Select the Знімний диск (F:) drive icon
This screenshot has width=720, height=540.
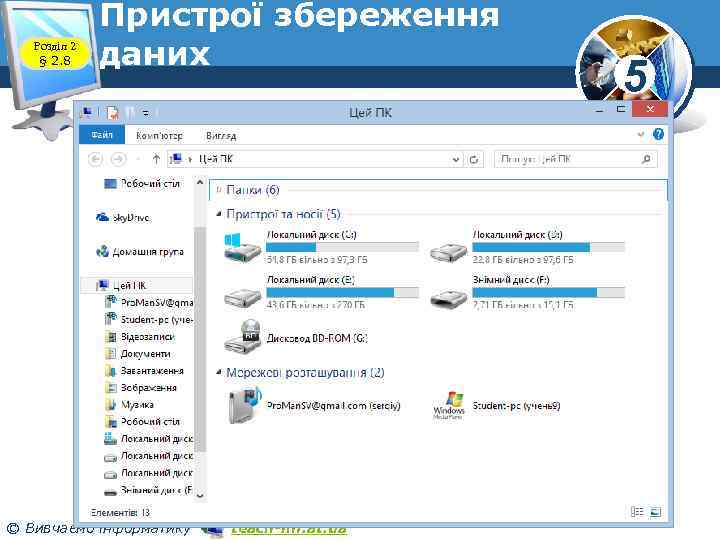[448, 298]
